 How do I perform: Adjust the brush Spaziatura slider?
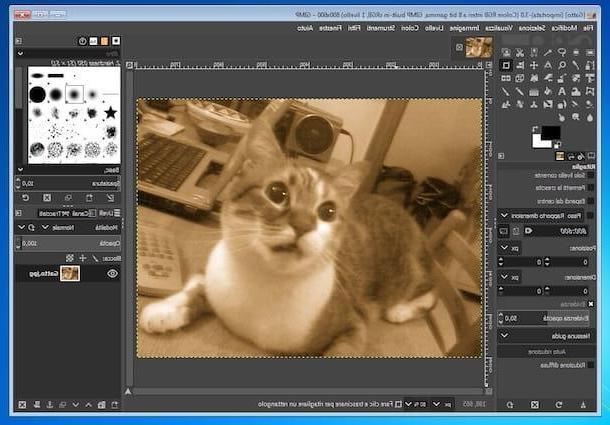click(x=68, y=183)
